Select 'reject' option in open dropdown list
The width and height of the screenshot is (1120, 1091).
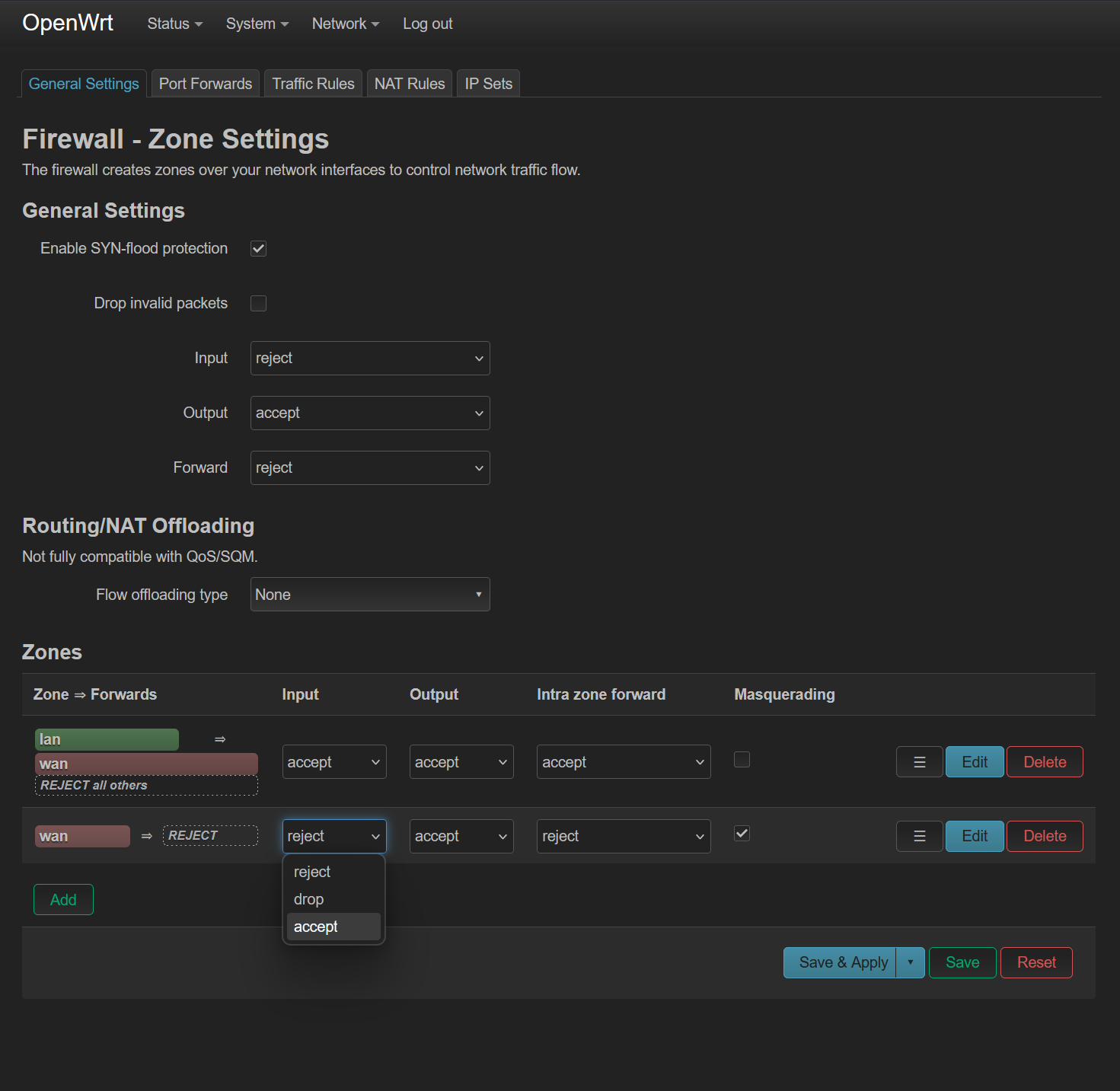coord(333,872)
